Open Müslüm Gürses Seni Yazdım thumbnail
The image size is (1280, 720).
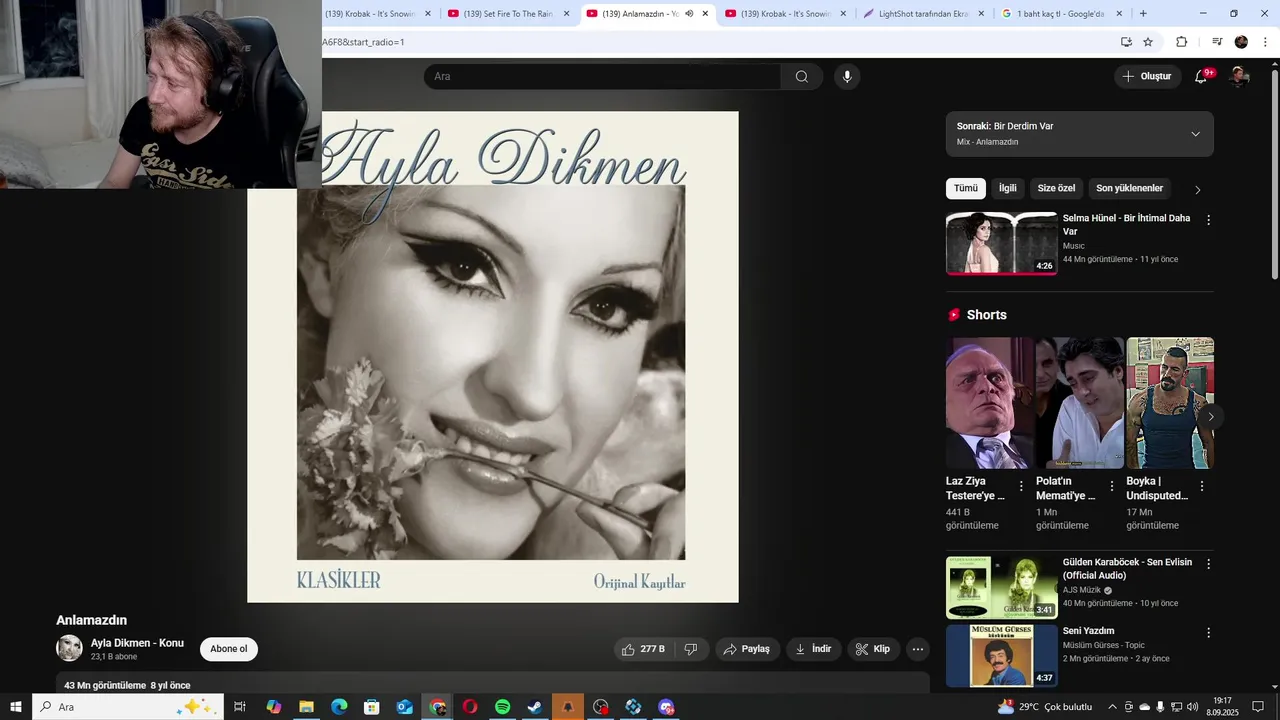[x=1001, y=656]
